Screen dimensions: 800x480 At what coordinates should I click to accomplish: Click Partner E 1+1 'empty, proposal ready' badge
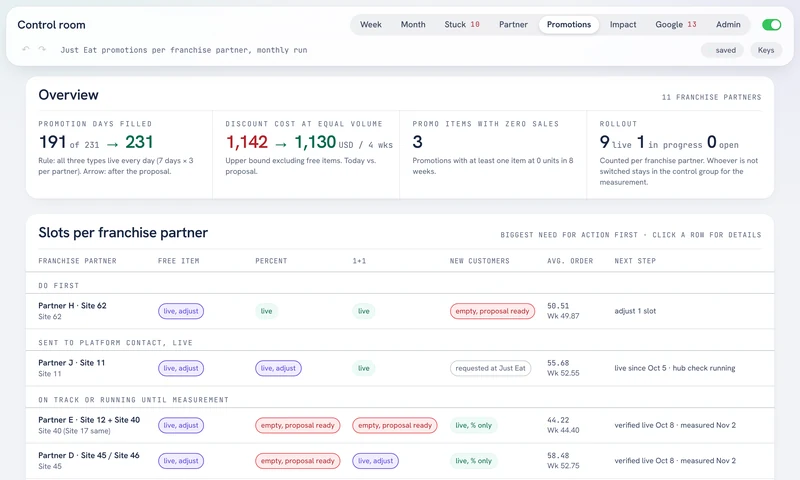[x=395, y=425]
